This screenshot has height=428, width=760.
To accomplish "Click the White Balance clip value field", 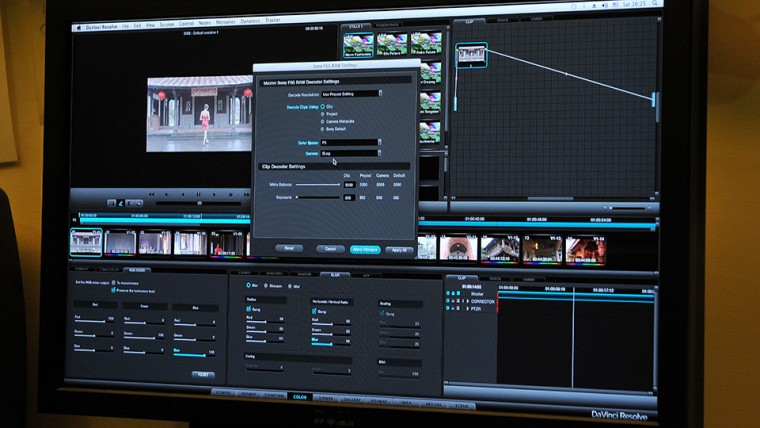I will click(x=349, y=185).
